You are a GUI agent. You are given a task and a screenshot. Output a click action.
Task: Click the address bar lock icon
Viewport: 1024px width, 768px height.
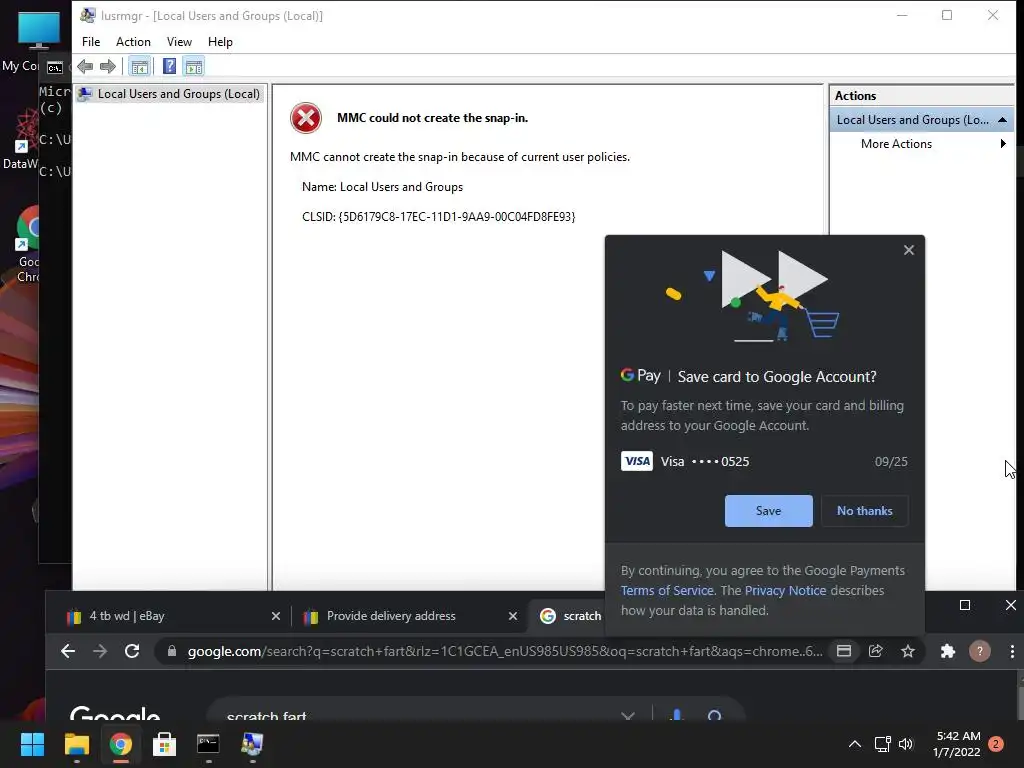171,651
